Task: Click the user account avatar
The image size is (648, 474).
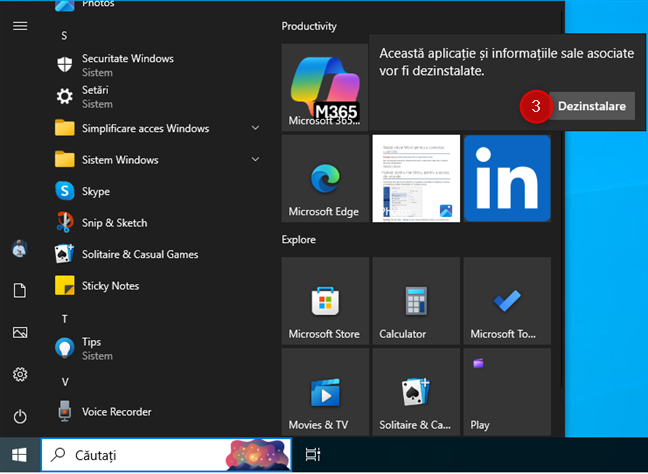Action: pos(19,248)
